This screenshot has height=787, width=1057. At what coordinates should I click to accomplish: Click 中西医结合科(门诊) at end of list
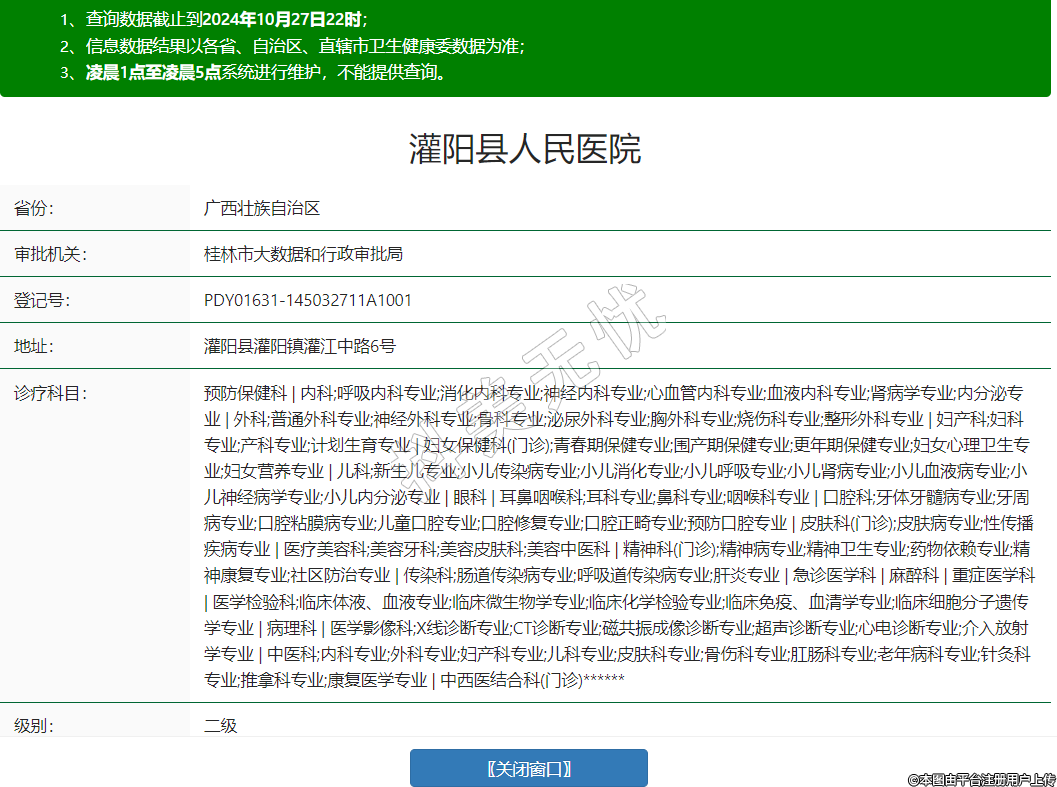(510, 680)
